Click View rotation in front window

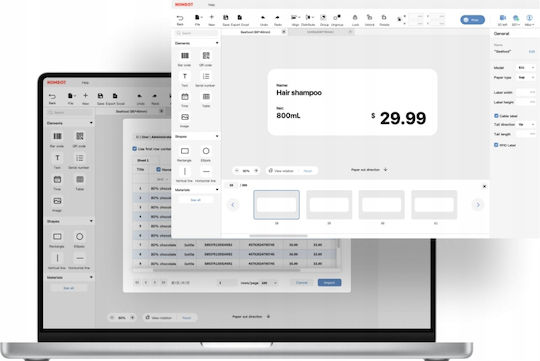(x=281, y=171)
